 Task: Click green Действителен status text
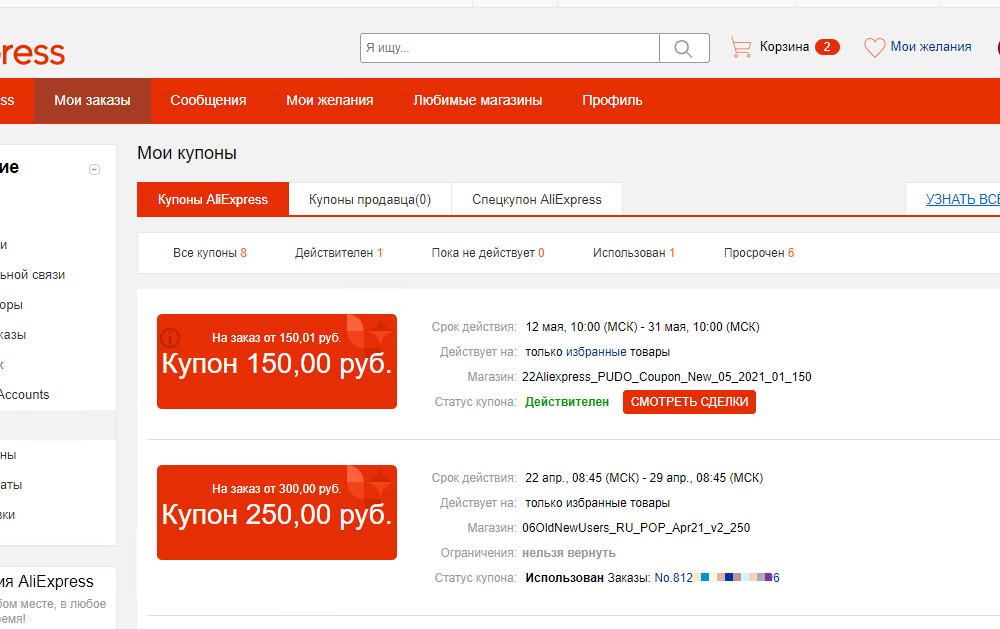567,402
